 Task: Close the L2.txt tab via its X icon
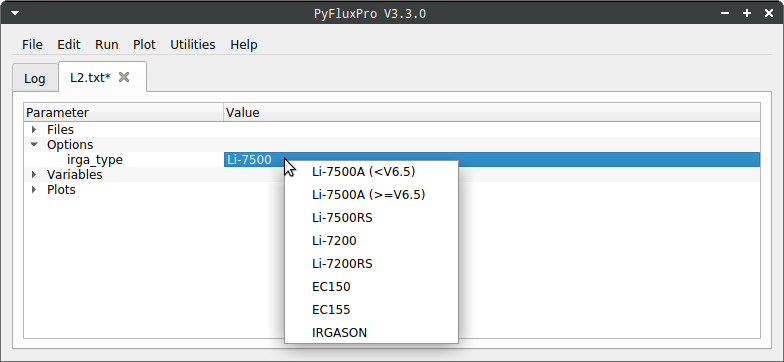124,77
